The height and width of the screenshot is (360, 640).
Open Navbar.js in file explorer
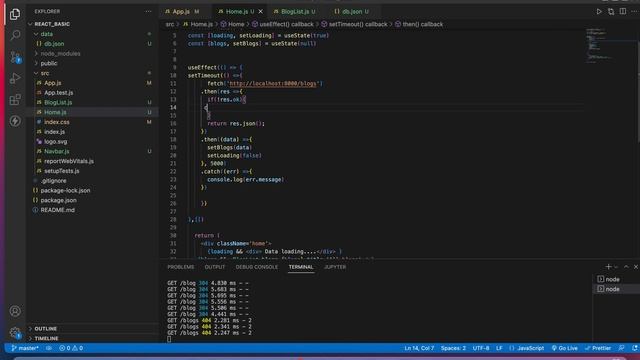[93, 151]
